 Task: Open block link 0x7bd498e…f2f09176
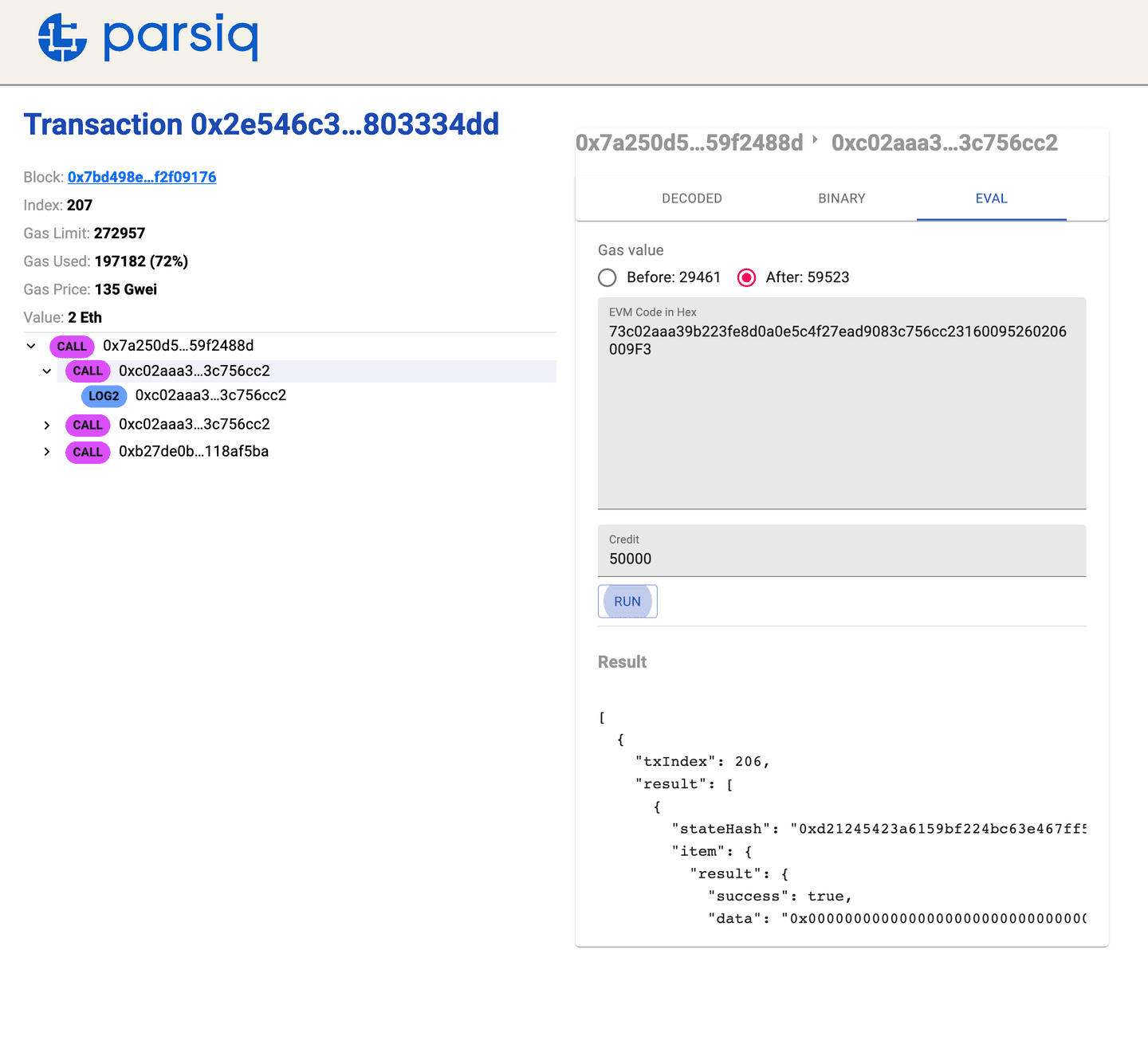(142, 177)
